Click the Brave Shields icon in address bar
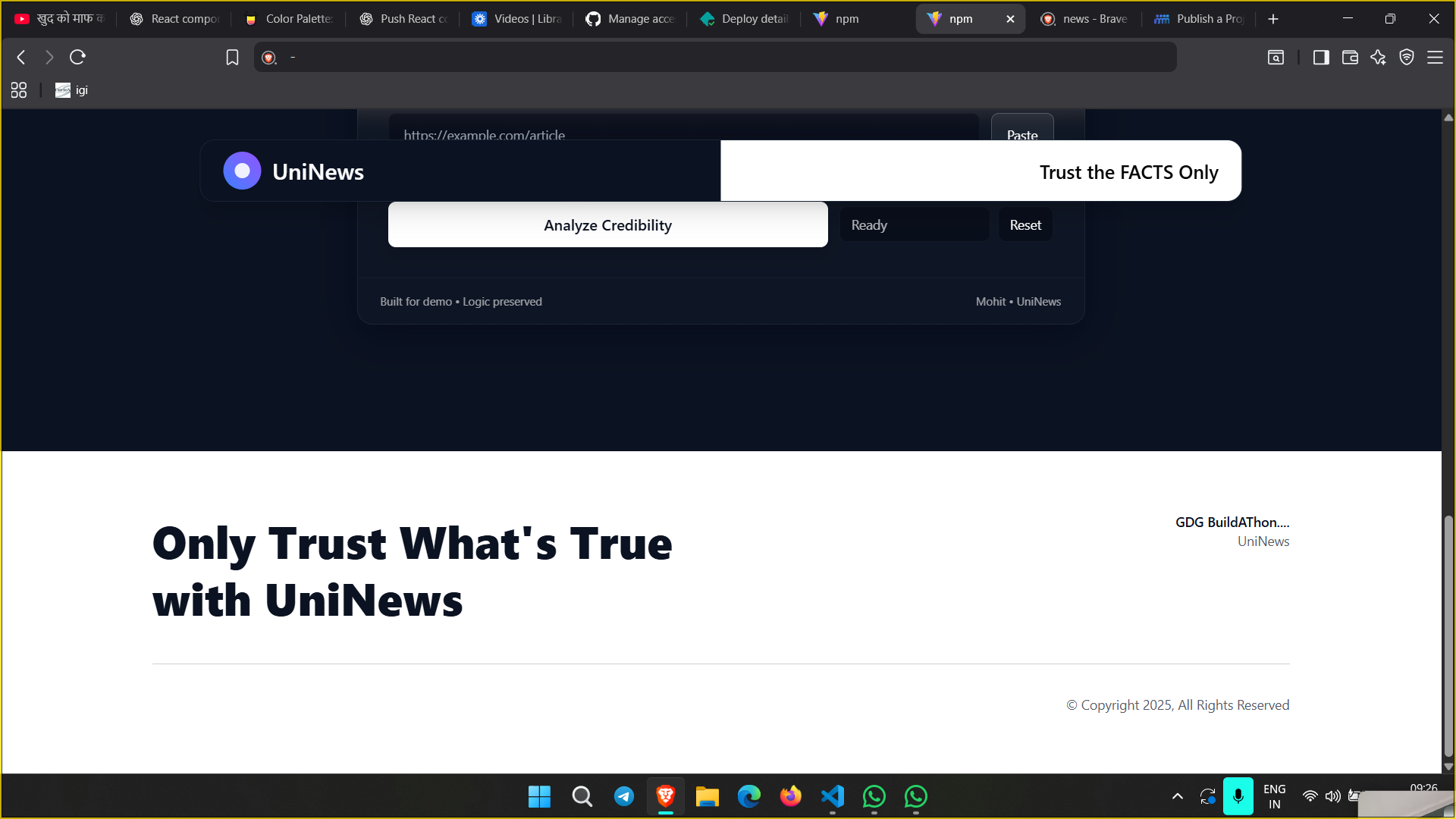 click(x=268, y=58)
